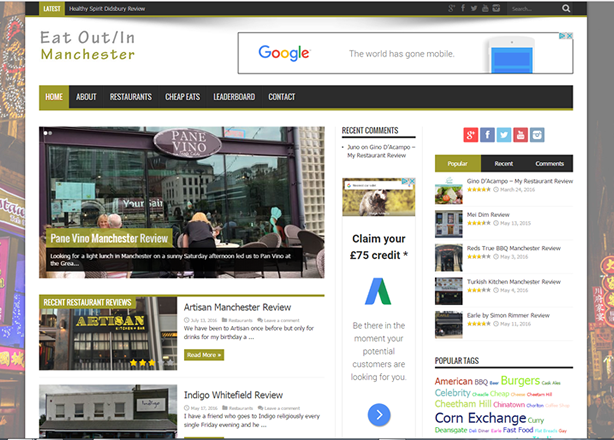The height and width of the screenshot is (440, 614).
Task: Open Pane Vino Manchester Review slide title
Action: (x=109, y=238)
